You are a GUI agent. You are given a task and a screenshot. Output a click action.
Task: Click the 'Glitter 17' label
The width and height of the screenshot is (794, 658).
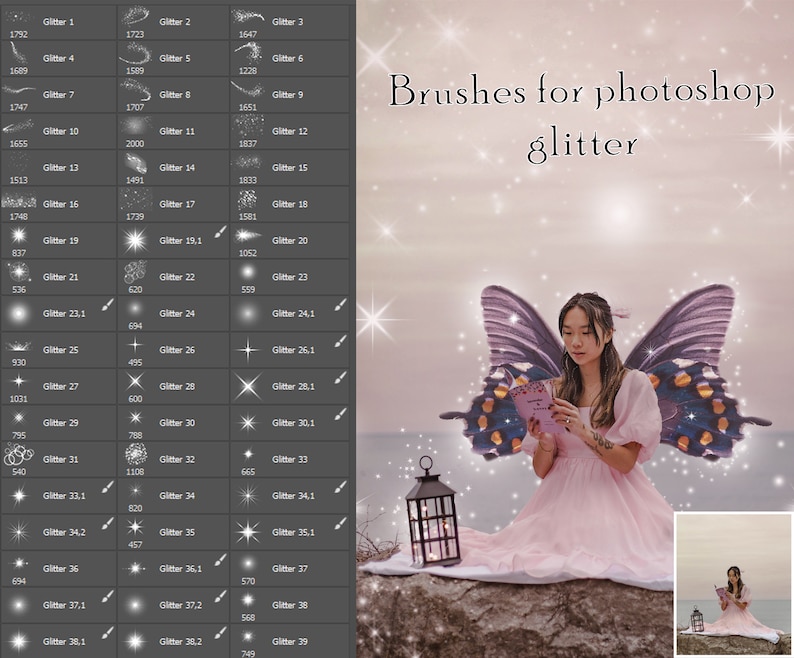(x=177, y=204)
